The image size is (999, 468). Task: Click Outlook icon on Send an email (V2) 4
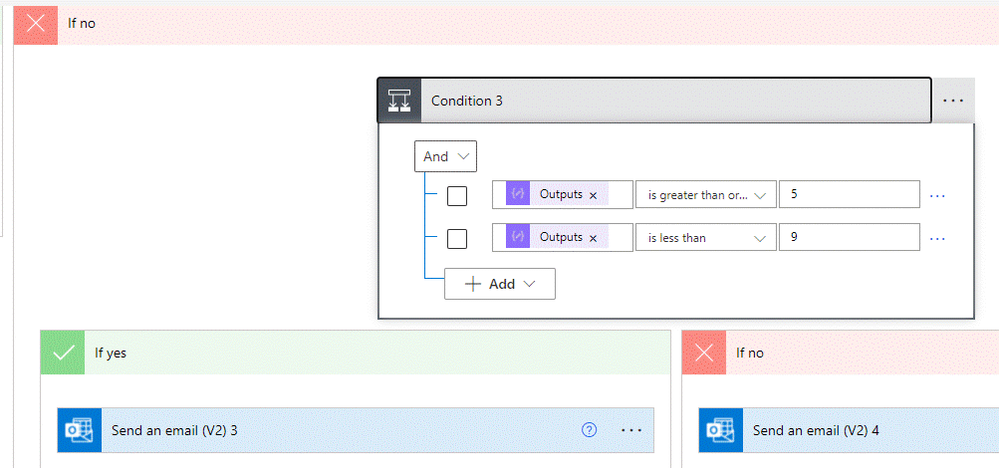[x=719, y=430]
